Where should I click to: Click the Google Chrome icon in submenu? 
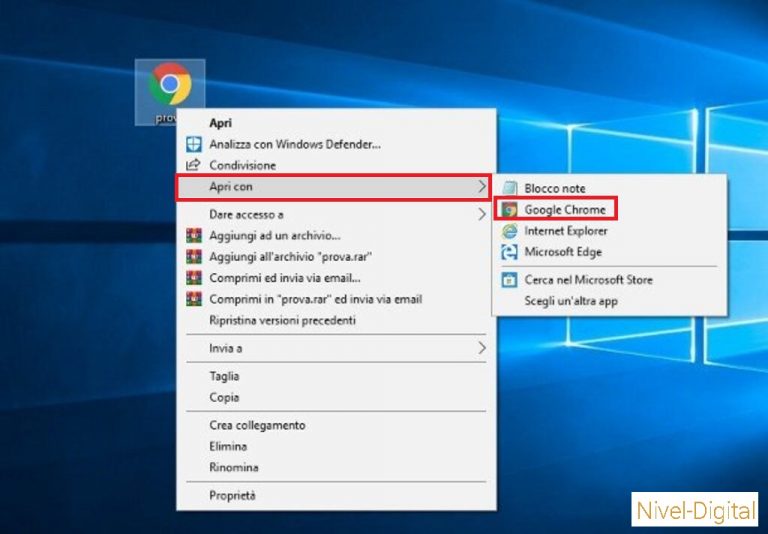point(510,210)
